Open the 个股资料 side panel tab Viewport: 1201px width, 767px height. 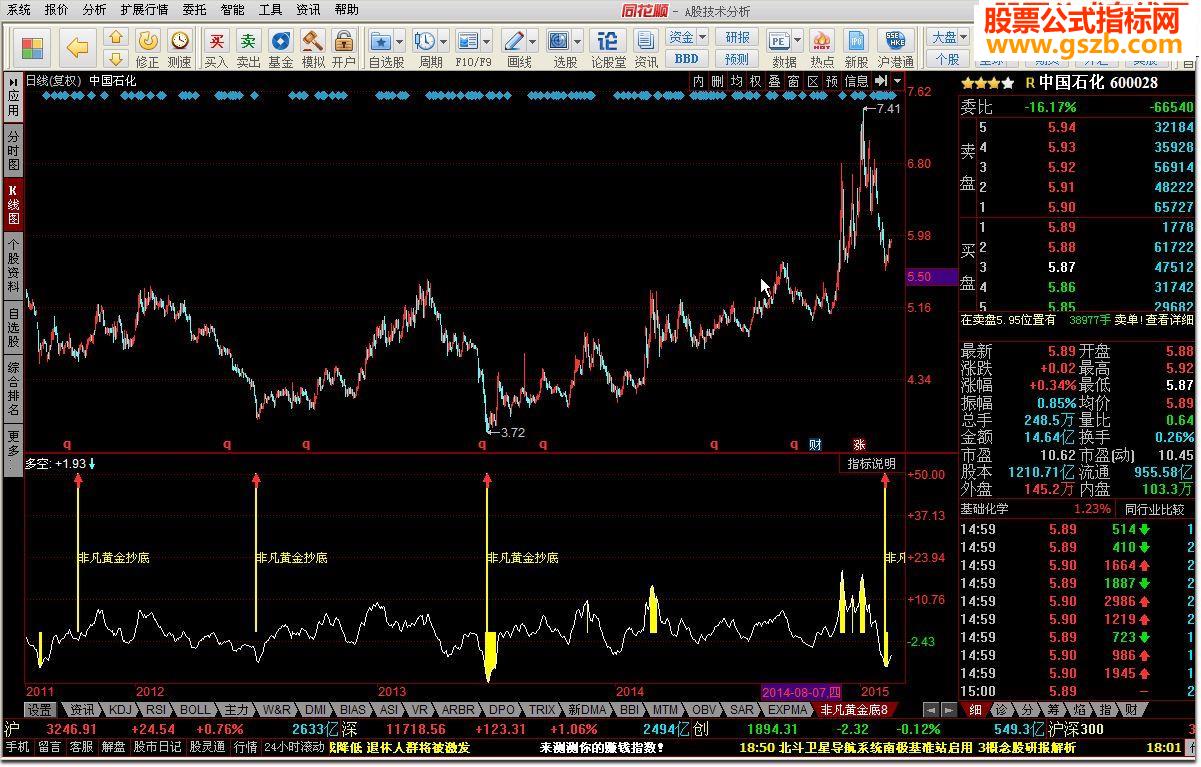(13, 265)
